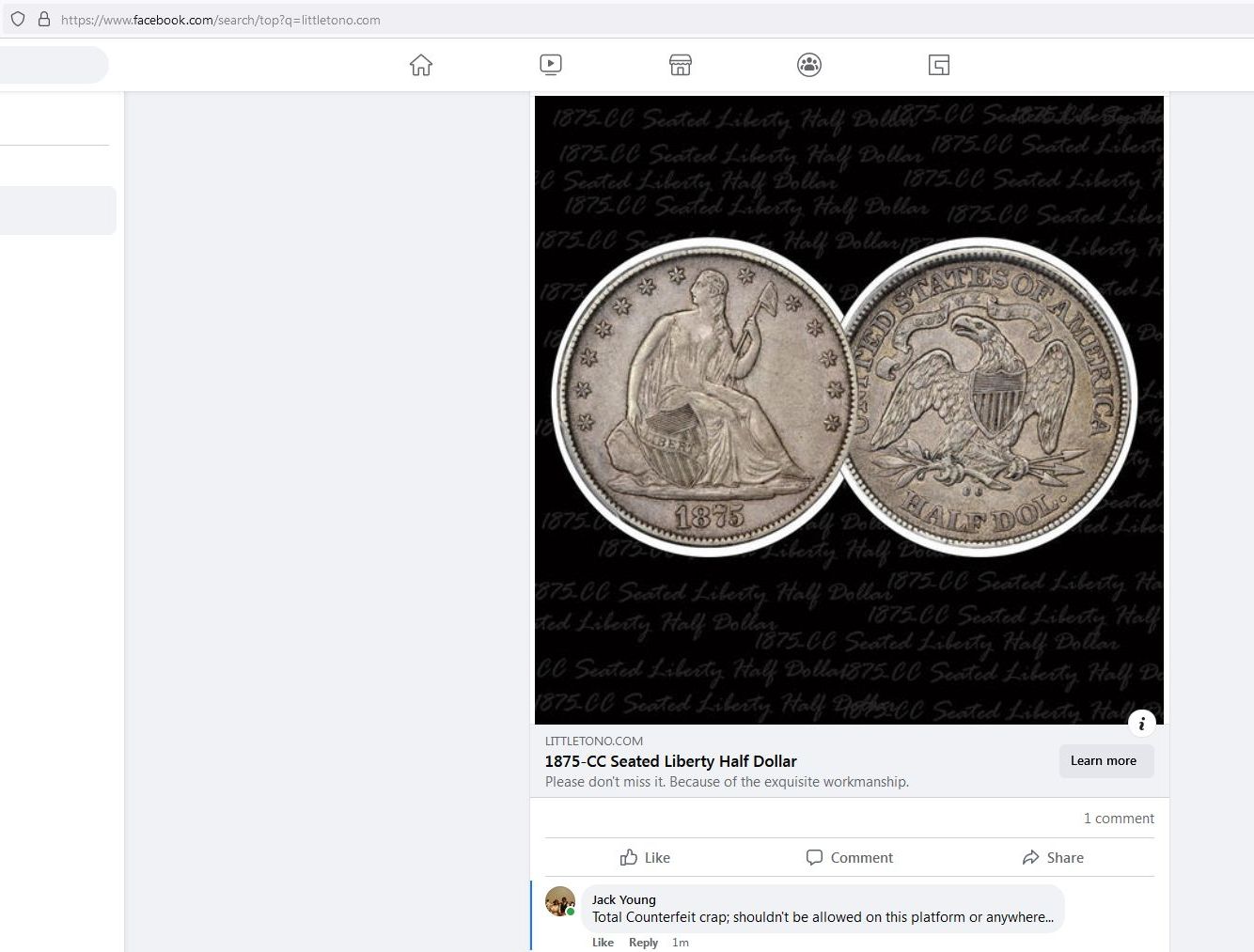Open the Gaming icon in top navigation
This screenshot has width=1254, height=952.
[x=939, y=65]
